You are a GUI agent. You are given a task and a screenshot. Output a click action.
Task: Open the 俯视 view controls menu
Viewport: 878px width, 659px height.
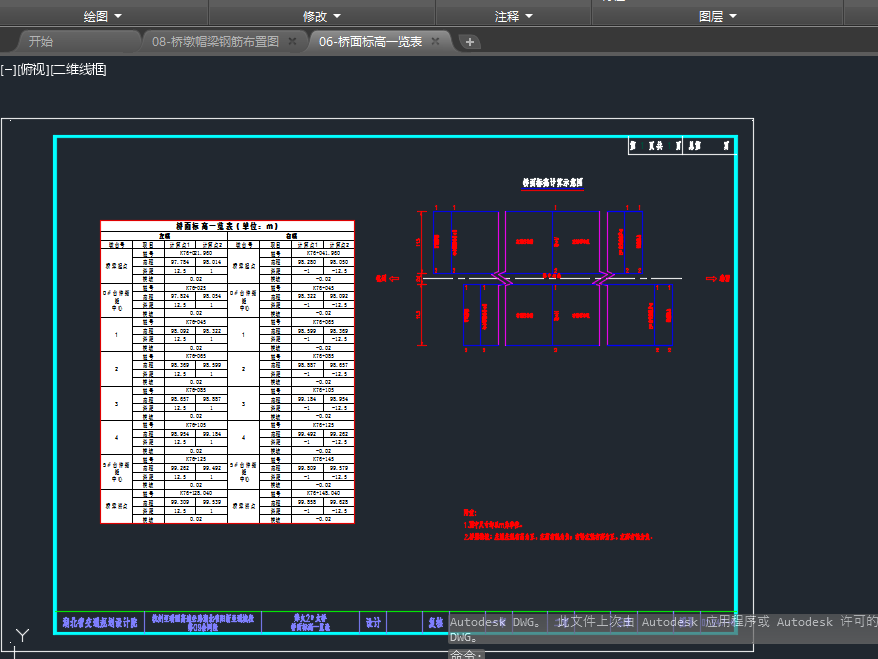coord(34,69)
